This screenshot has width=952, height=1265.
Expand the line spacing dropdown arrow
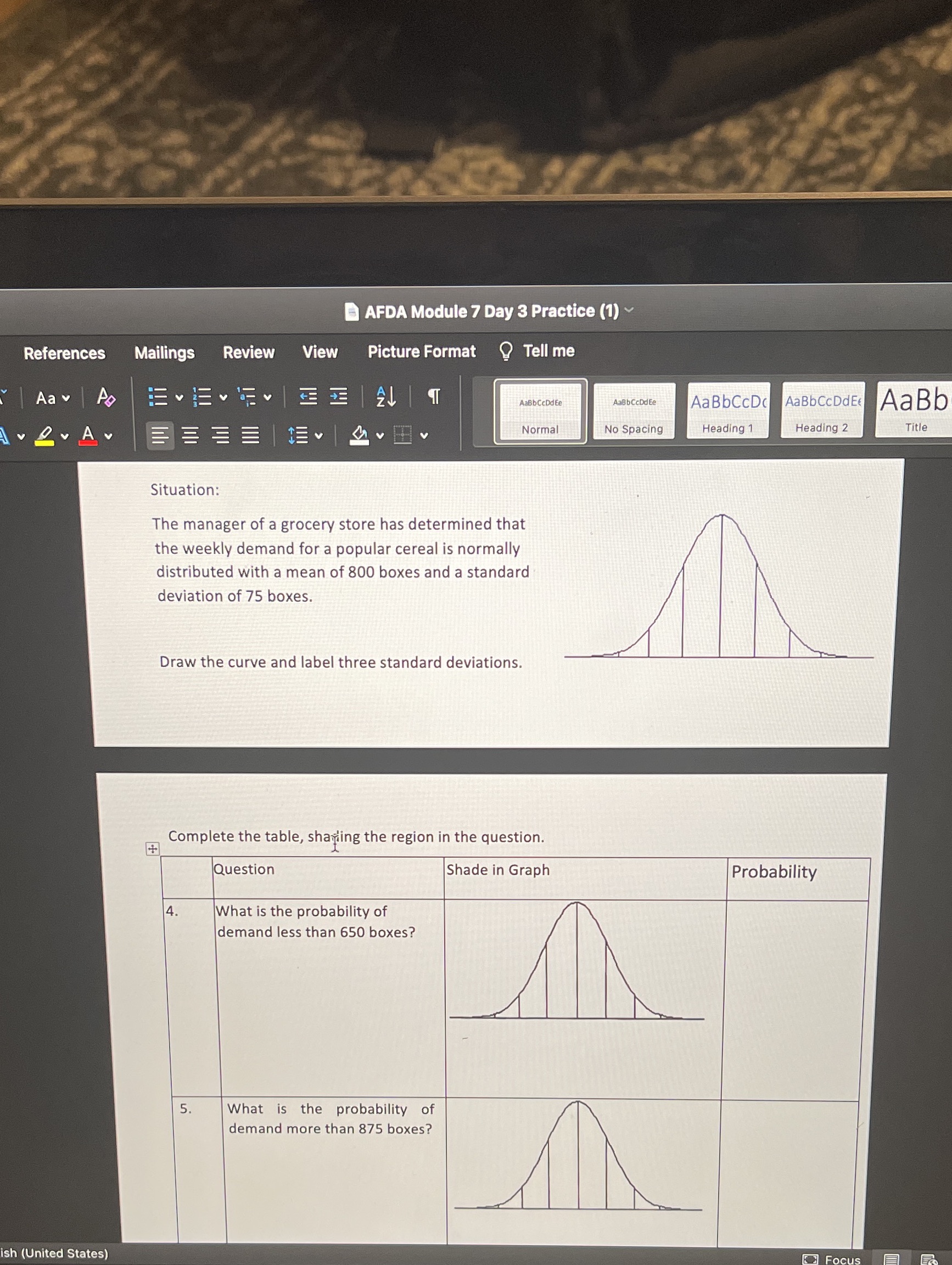[318, 436]
